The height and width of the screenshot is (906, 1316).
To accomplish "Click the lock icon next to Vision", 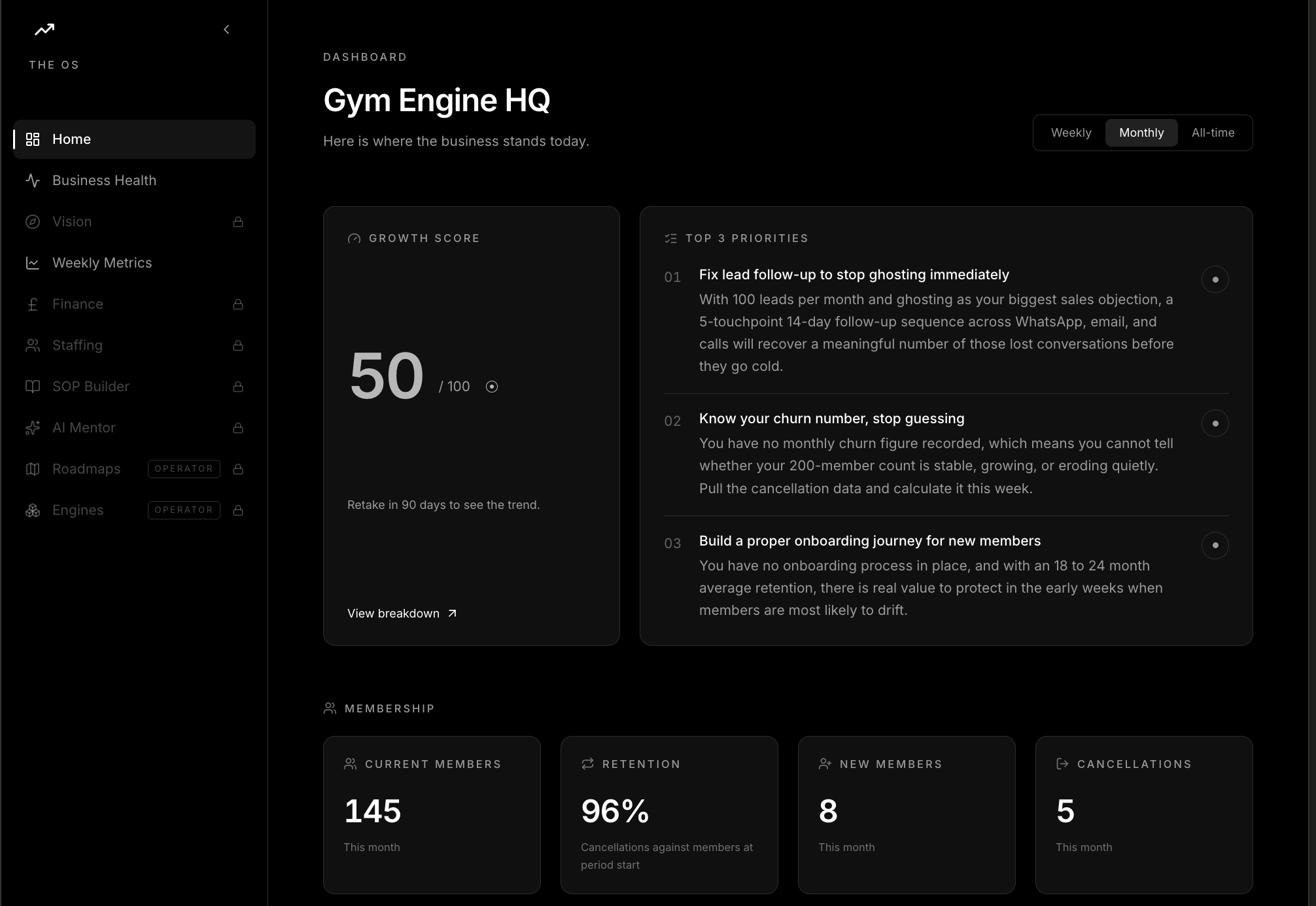I will (x=238, y=222).
